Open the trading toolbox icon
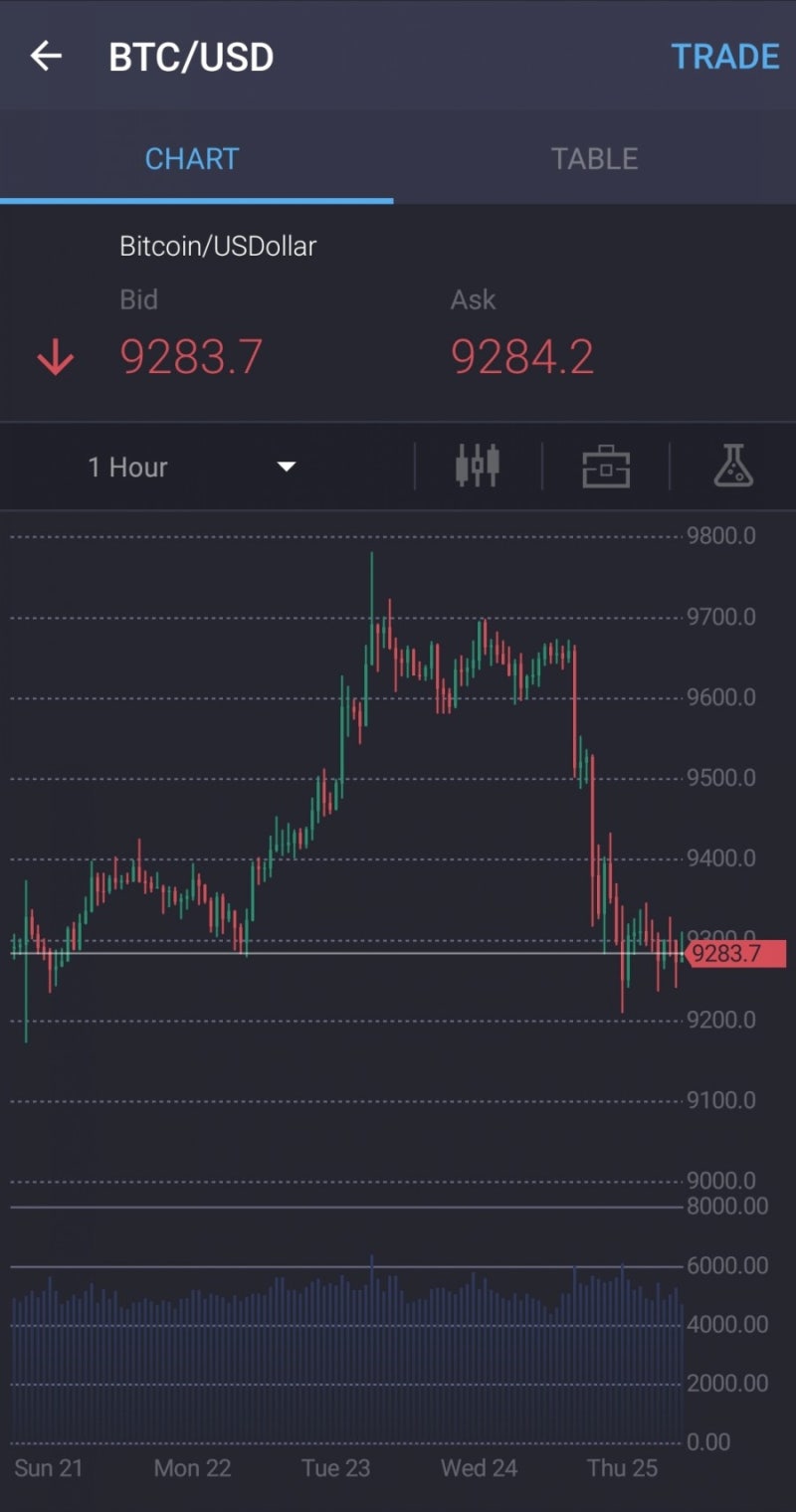Screen dimensions: 796x1512 click(x=606, y=466)
